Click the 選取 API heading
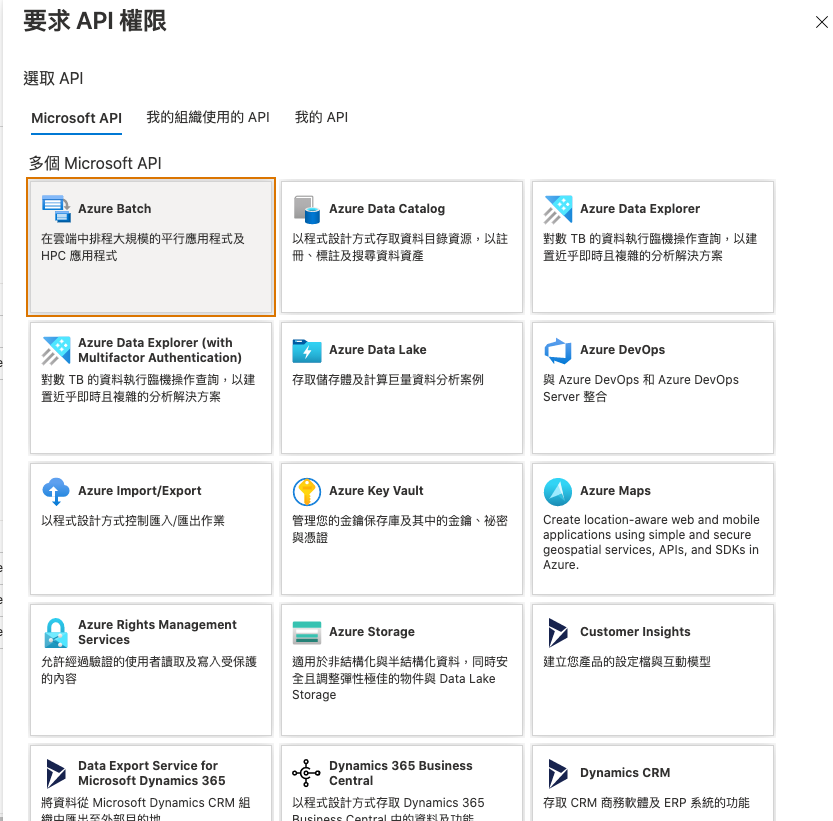 coord(53,78)
